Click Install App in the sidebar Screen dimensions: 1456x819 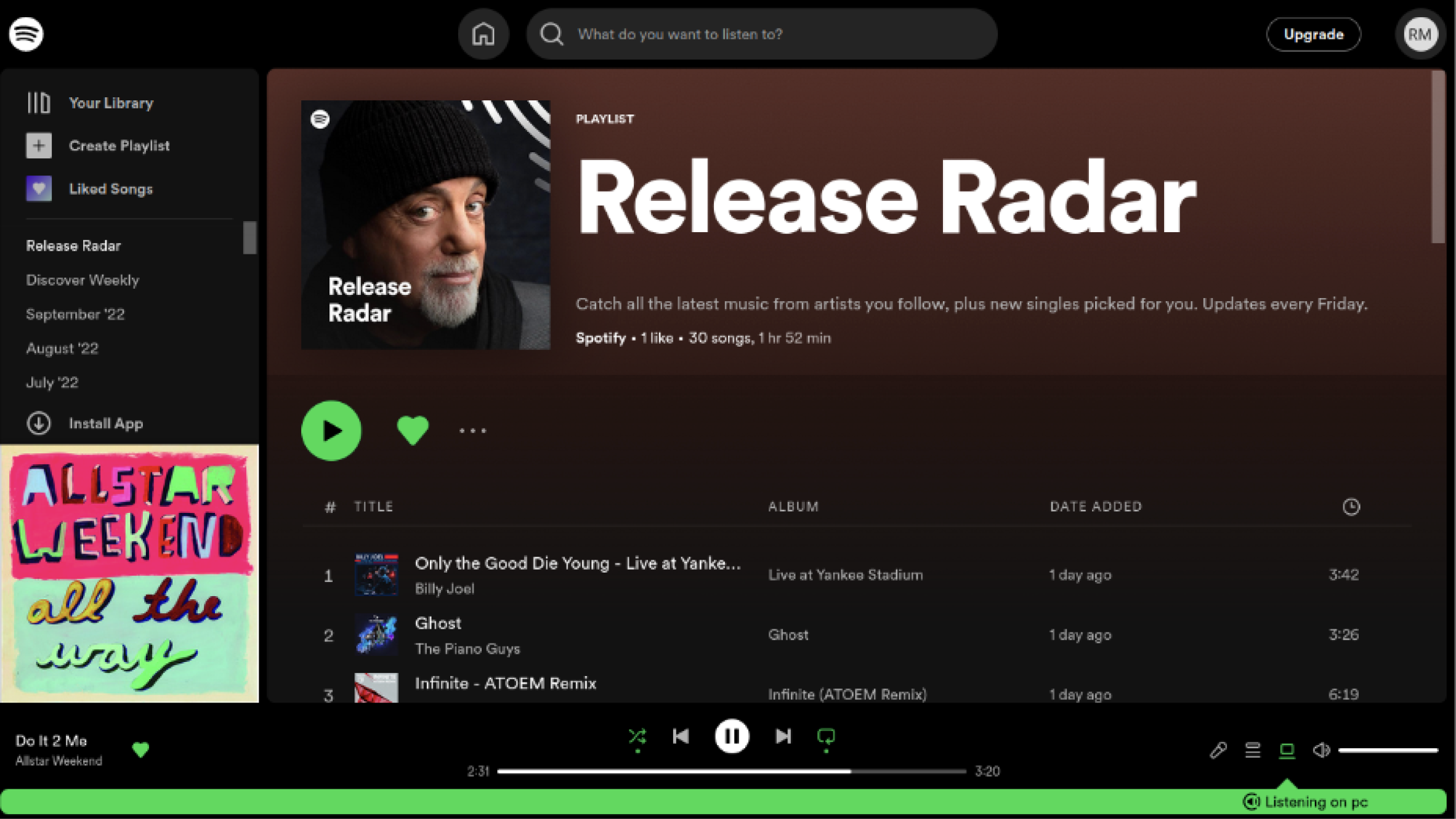pyautogui.click(x=105, y=423)
